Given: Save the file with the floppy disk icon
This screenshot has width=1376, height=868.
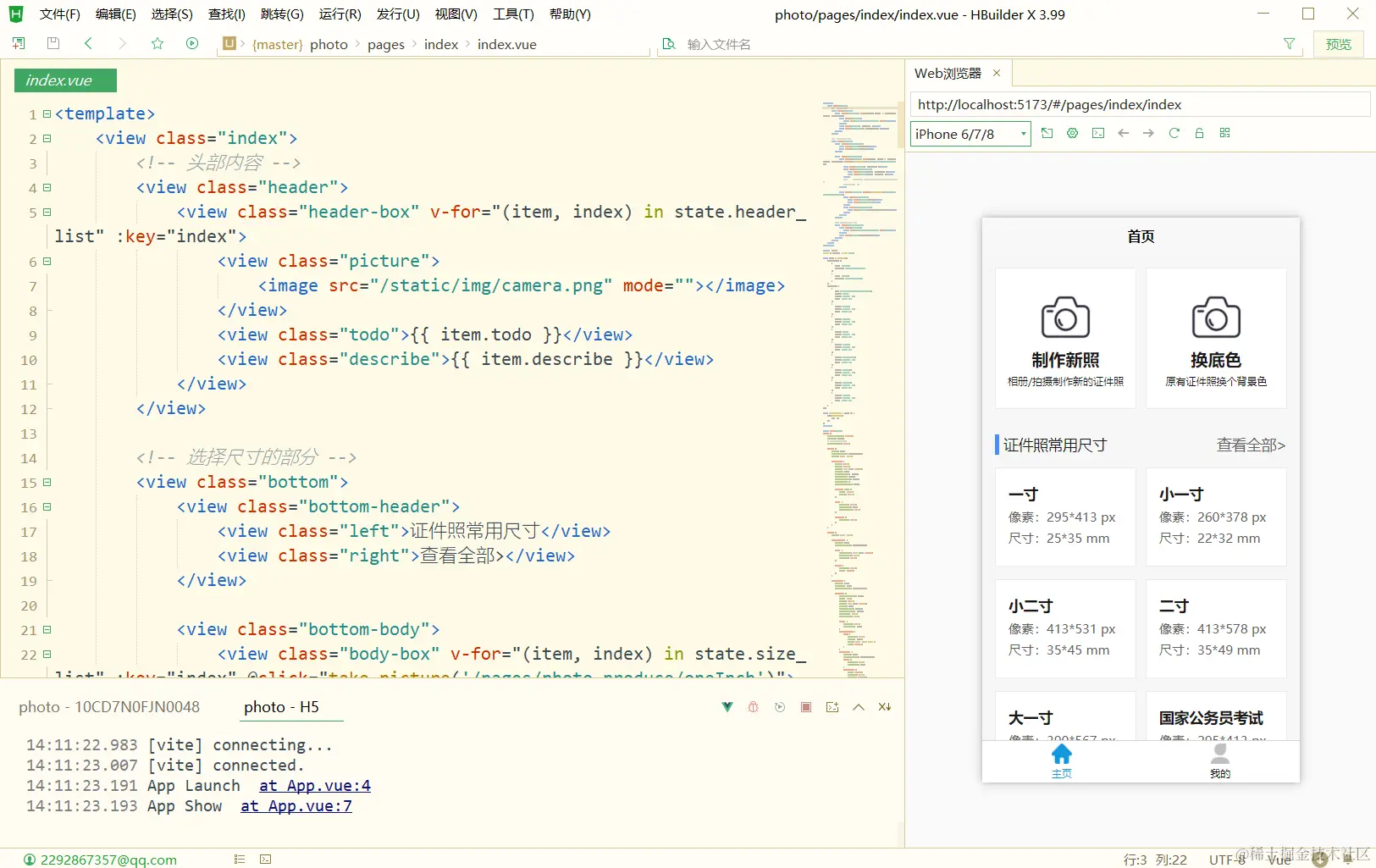Looking at the screenshot, I should 53,43.
